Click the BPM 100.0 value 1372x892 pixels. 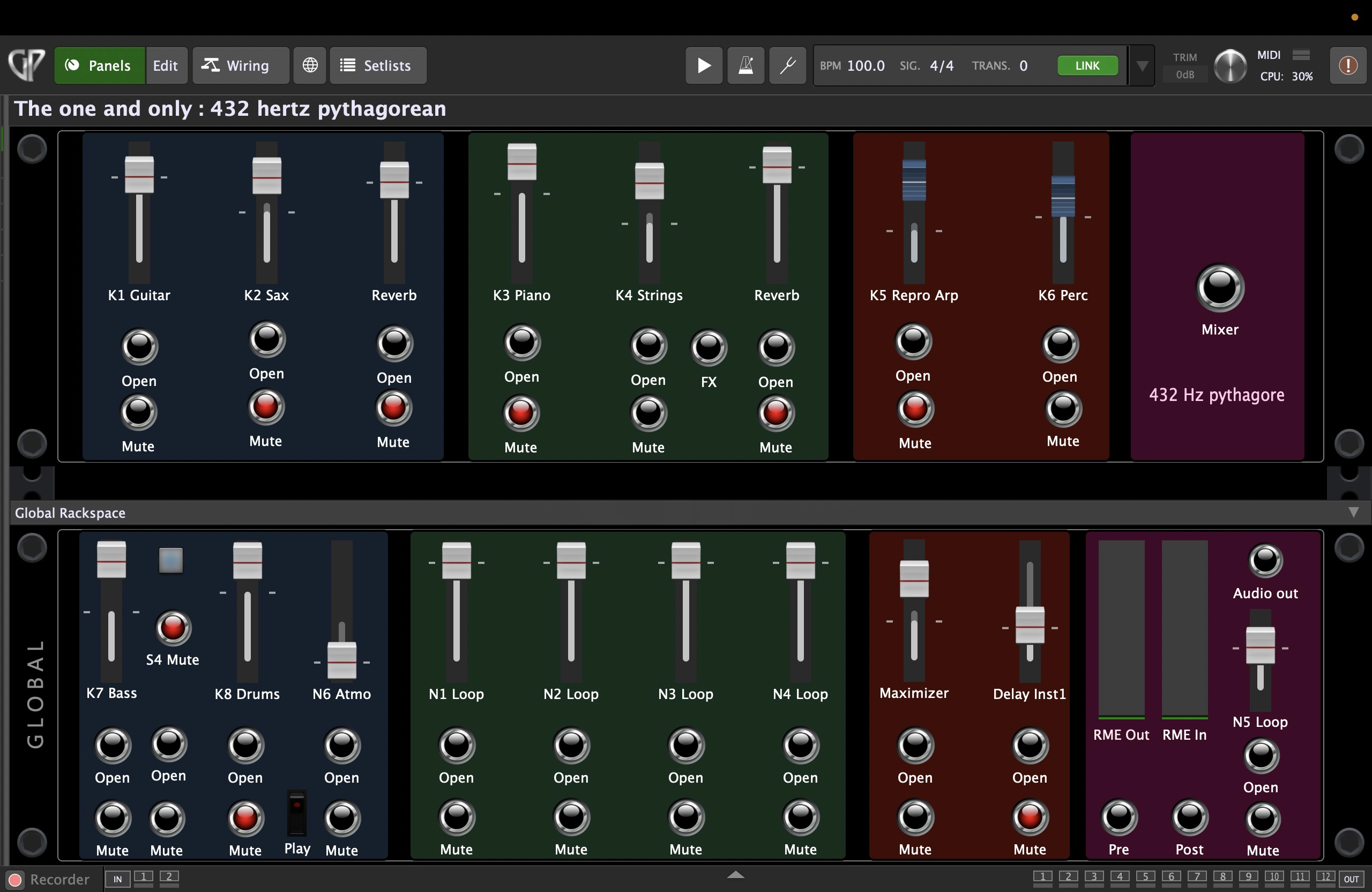click(866, 66)
